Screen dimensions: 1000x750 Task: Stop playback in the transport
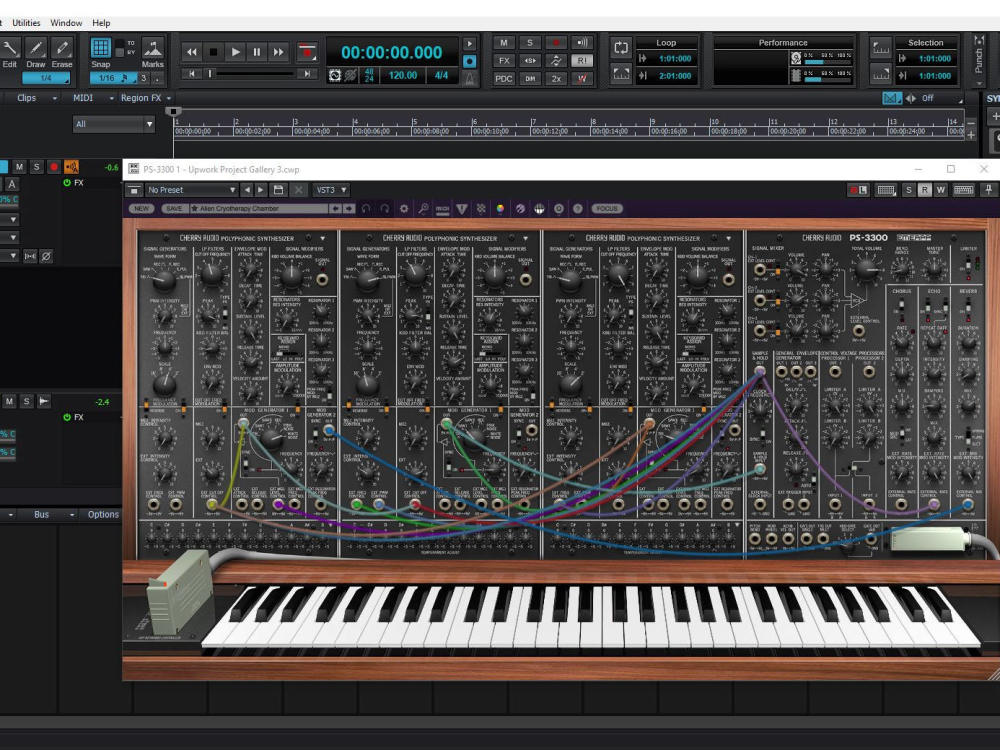pos(214,52)
